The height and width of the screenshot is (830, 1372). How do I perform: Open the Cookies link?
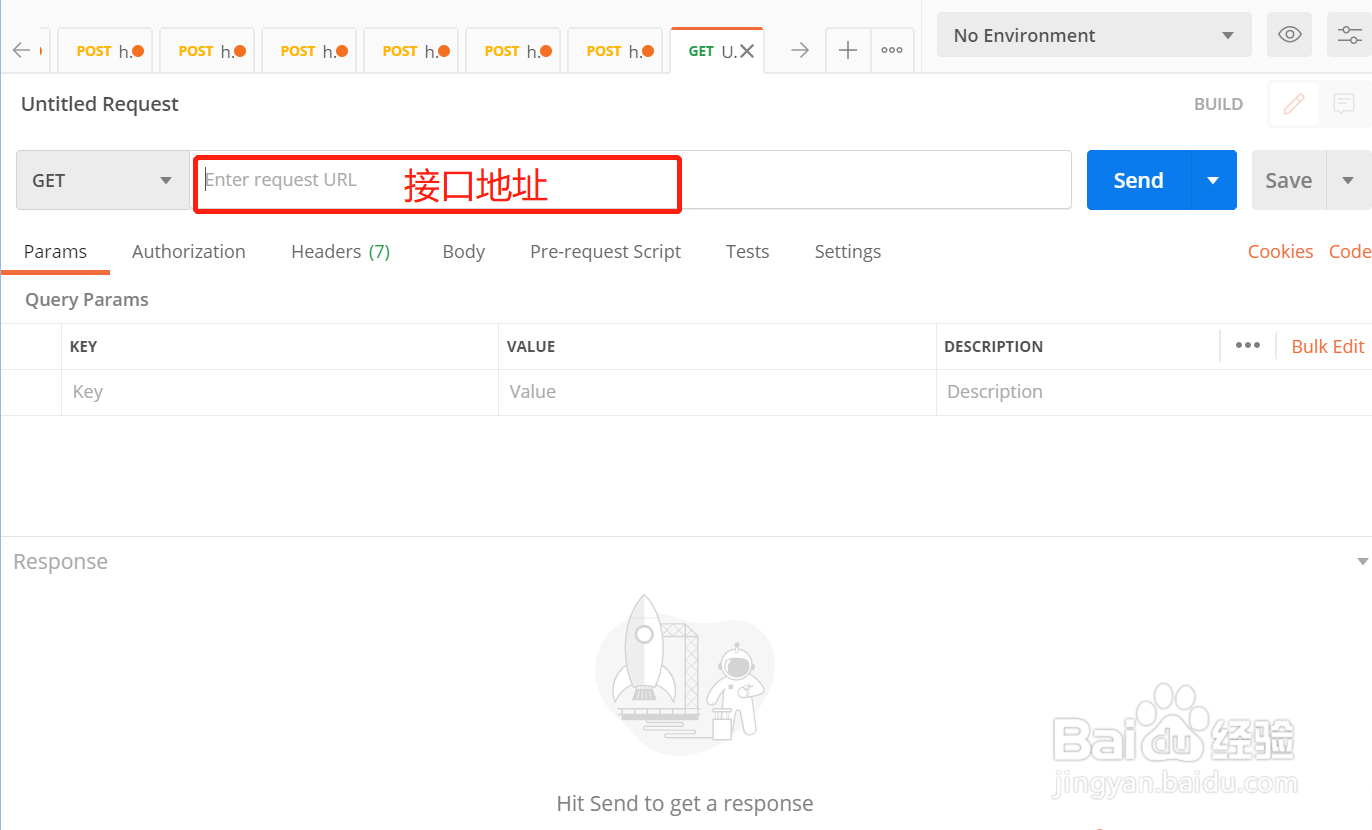(1280, 252)
